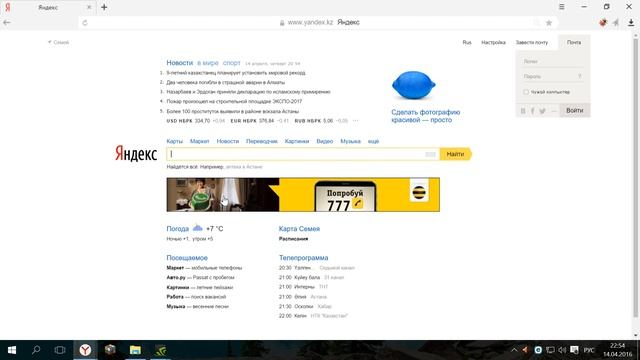Switch news to 'в мире' tab
Viewport: 640px width, 360px height.
(208, 63)
